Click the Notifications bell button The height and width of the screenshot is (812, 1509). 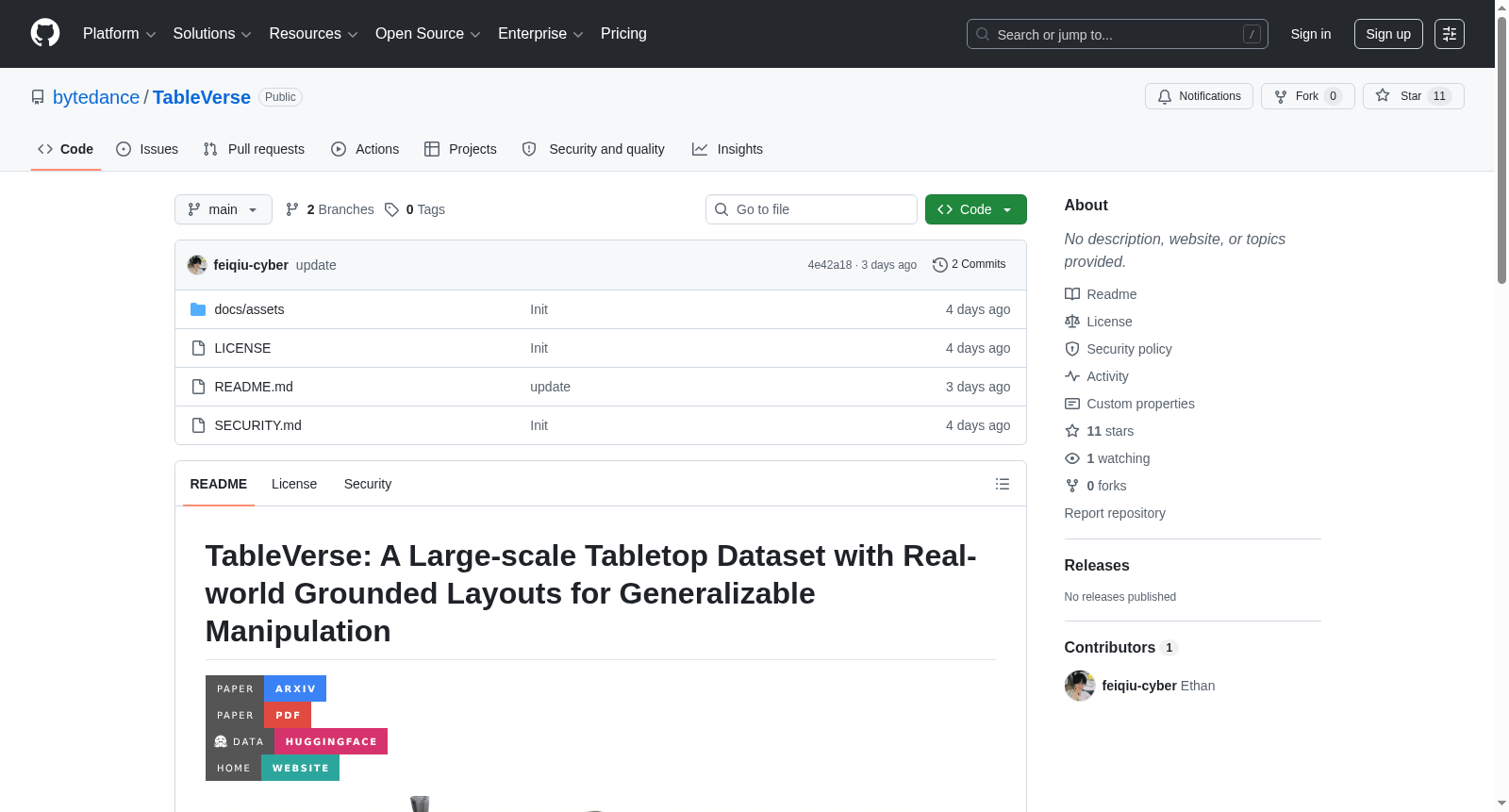1199,96
